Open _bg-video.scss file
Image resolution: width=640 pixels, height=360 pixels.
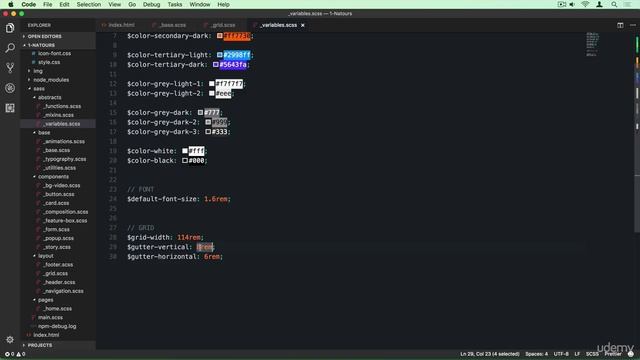point(61,186)
